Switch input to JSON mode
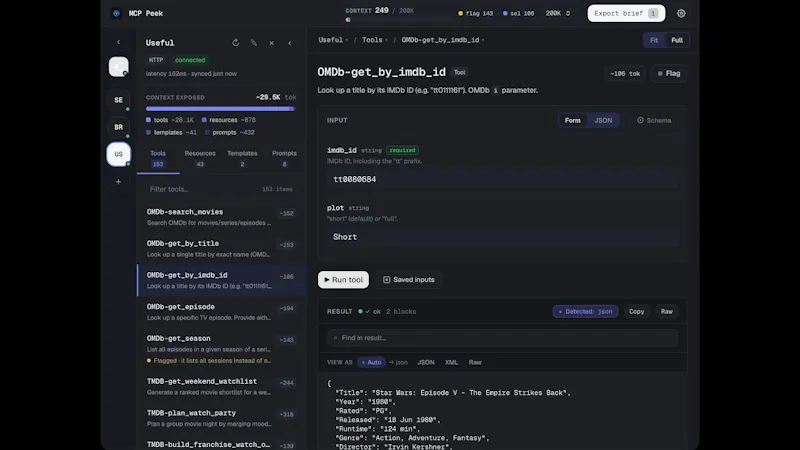This screenshot has height=450, width=800. (x=603, y=120)
